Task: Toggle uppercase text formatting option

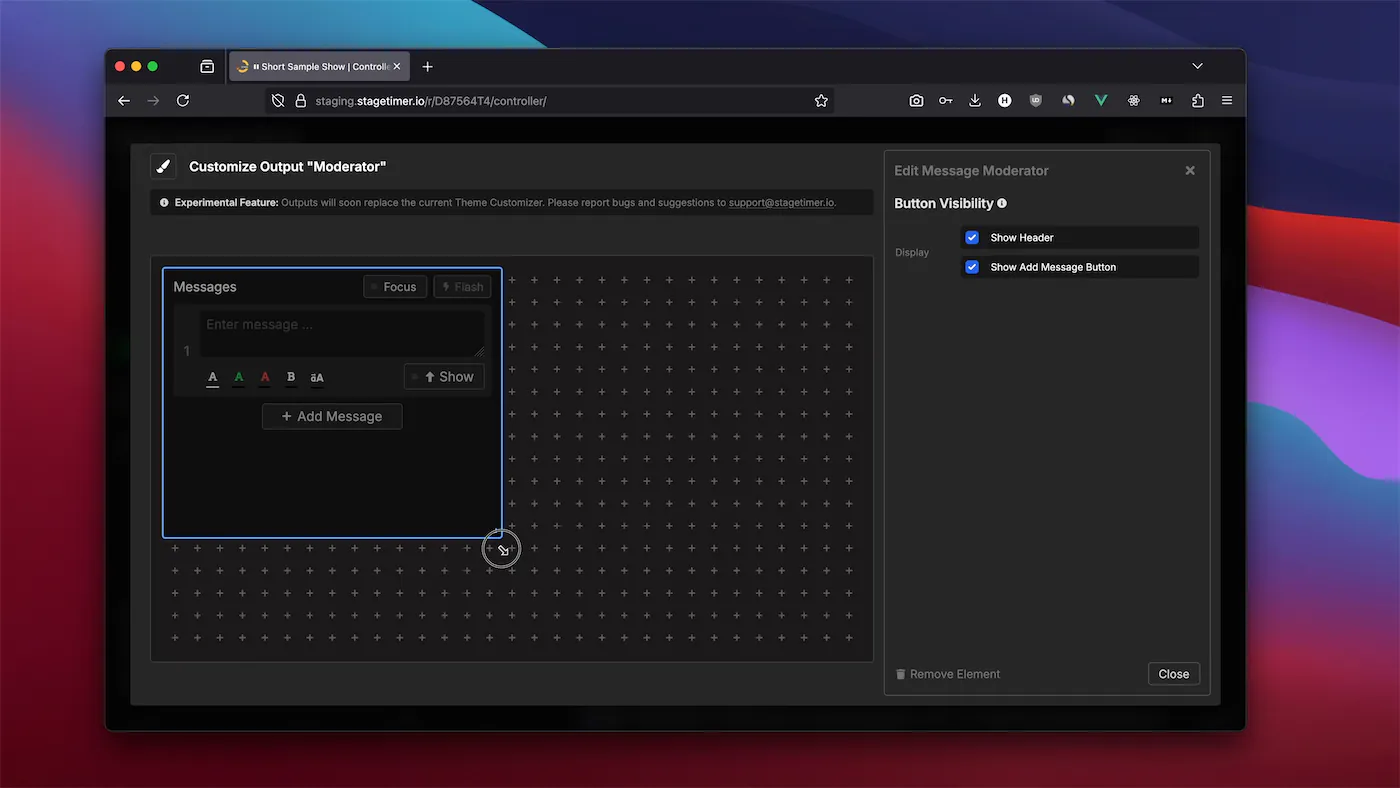Action: click(317, 377)
